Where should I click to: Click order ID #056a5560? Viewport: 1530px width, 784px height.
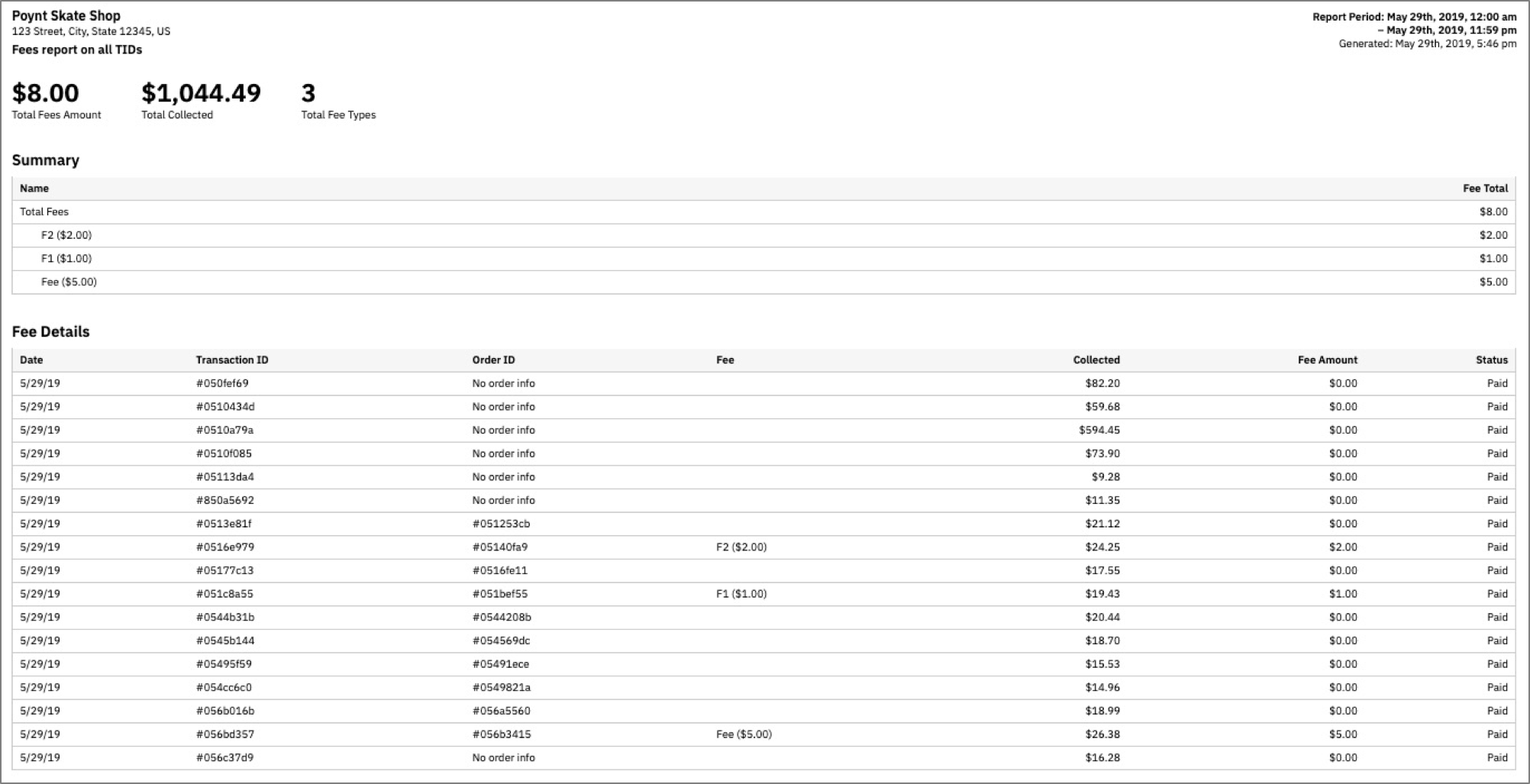coord(501,711)
